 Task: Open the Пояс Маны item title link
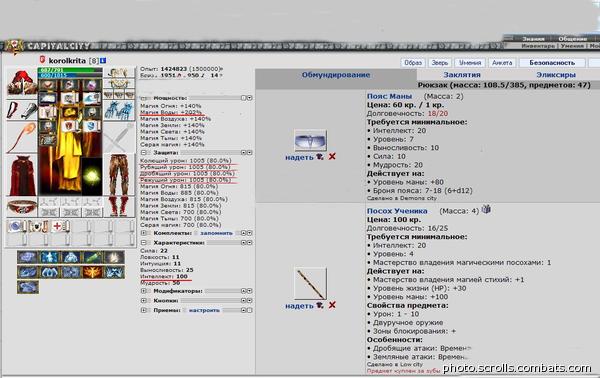pos(389,96)
